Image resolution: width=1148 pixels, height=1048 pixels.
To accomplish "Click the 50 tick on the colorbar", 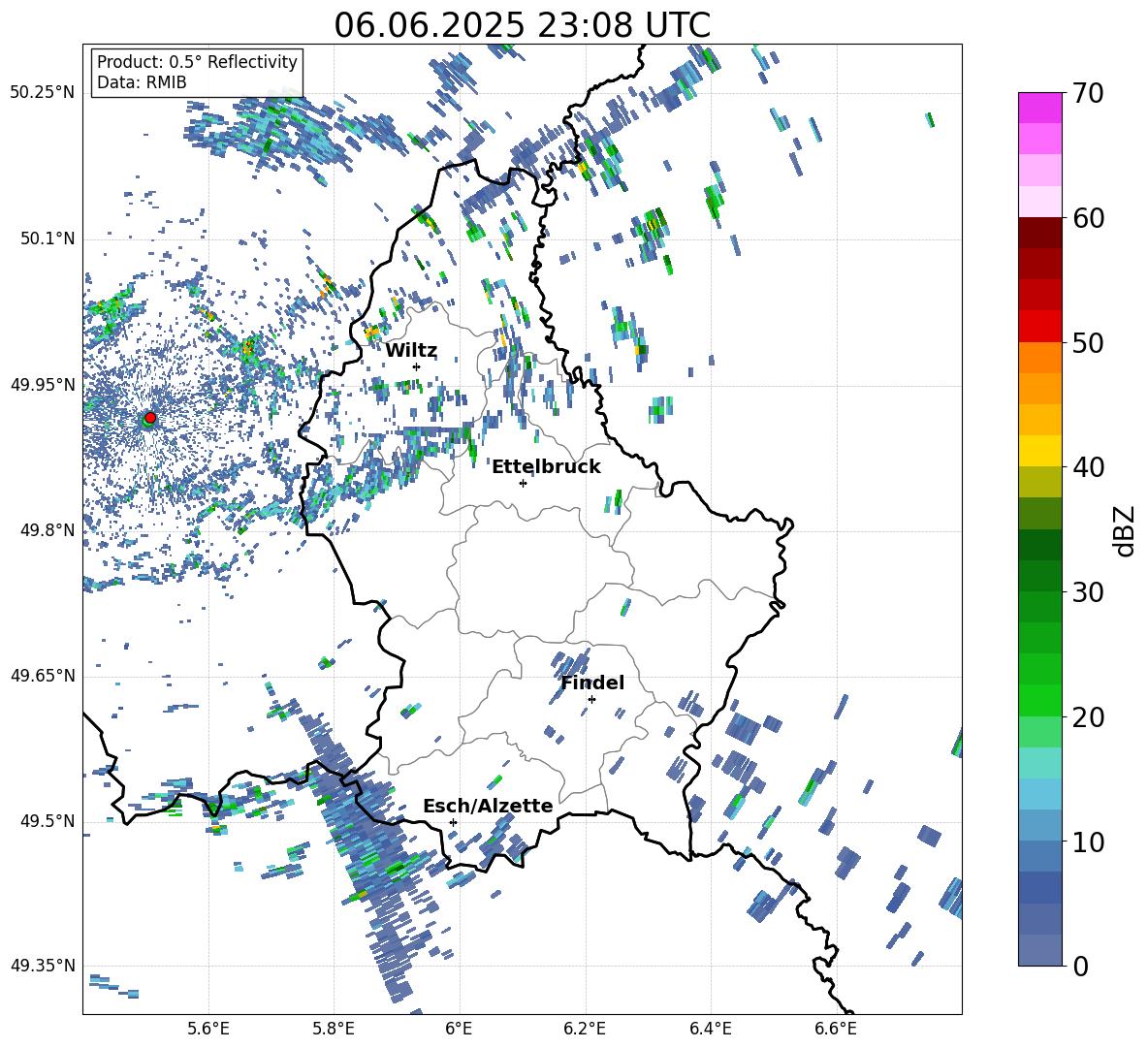I will click(1087, 342).
